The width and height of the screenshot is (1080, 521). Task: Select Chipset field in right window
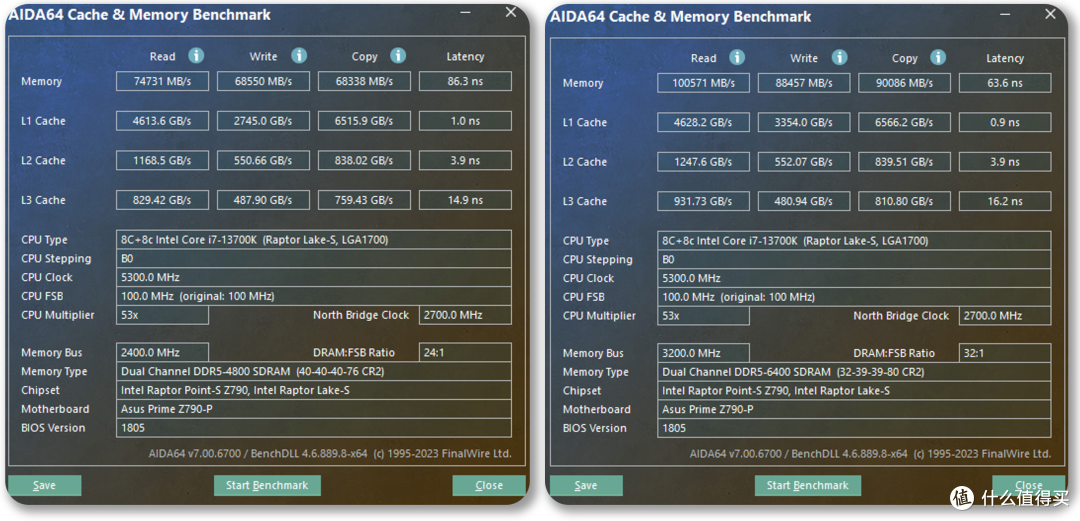pos(854,391)
